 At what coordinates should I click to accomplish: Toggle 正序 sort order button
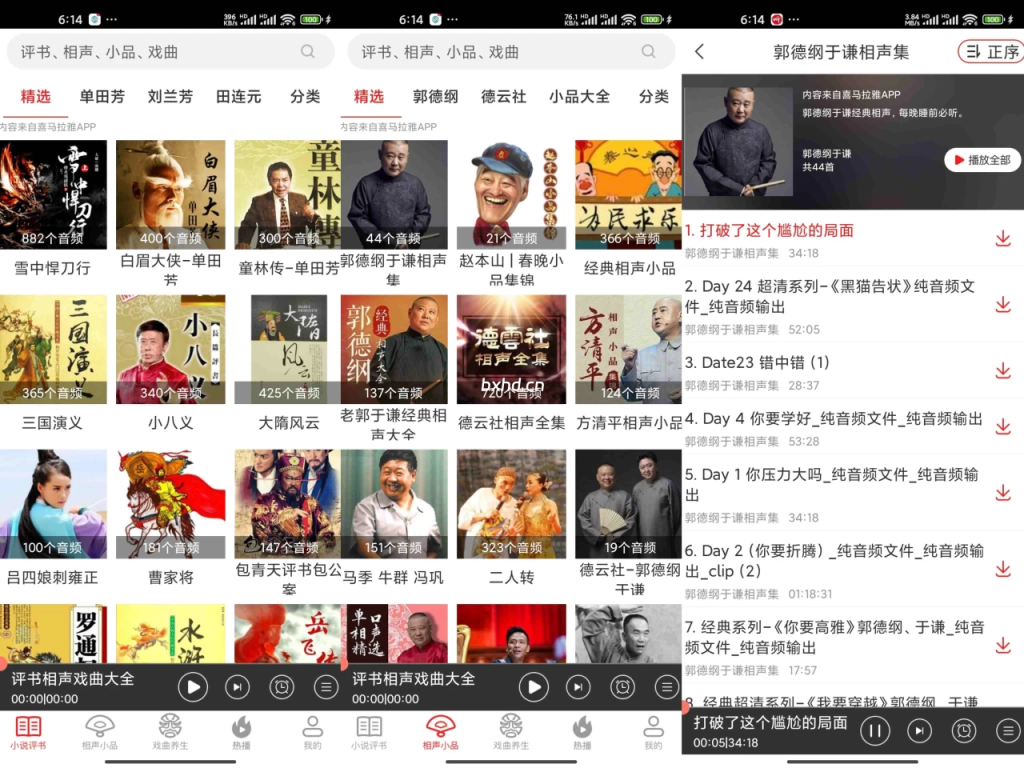click(x=991, y=52)
